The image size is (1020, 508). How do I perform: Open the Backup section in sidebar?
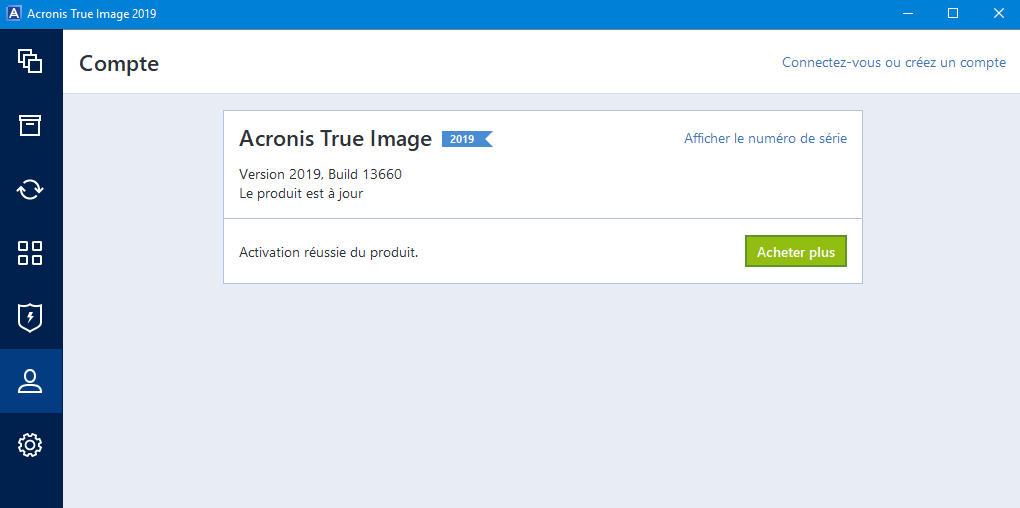pos(30,61)
